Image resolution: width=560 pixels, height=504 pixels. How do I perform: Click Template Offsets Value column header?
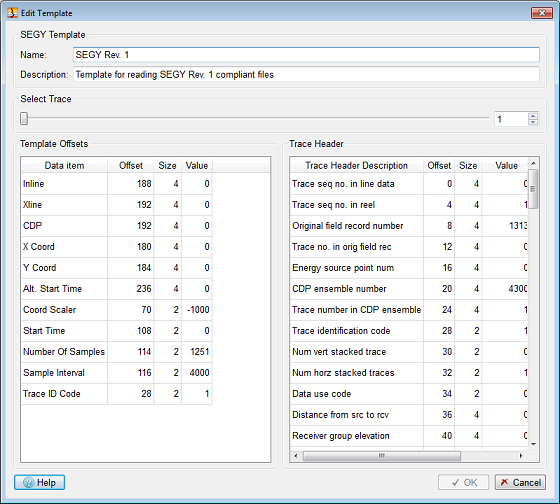point(197,165)
